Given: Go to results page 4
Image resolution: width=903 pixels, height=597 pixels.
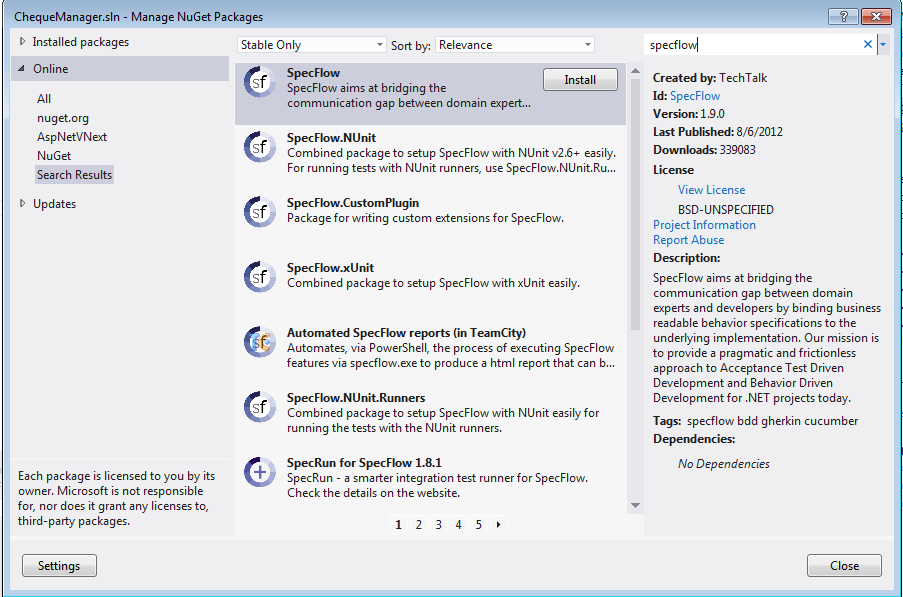Looking at the screenshot, I should pyautogui.click(x=458, y=524).
